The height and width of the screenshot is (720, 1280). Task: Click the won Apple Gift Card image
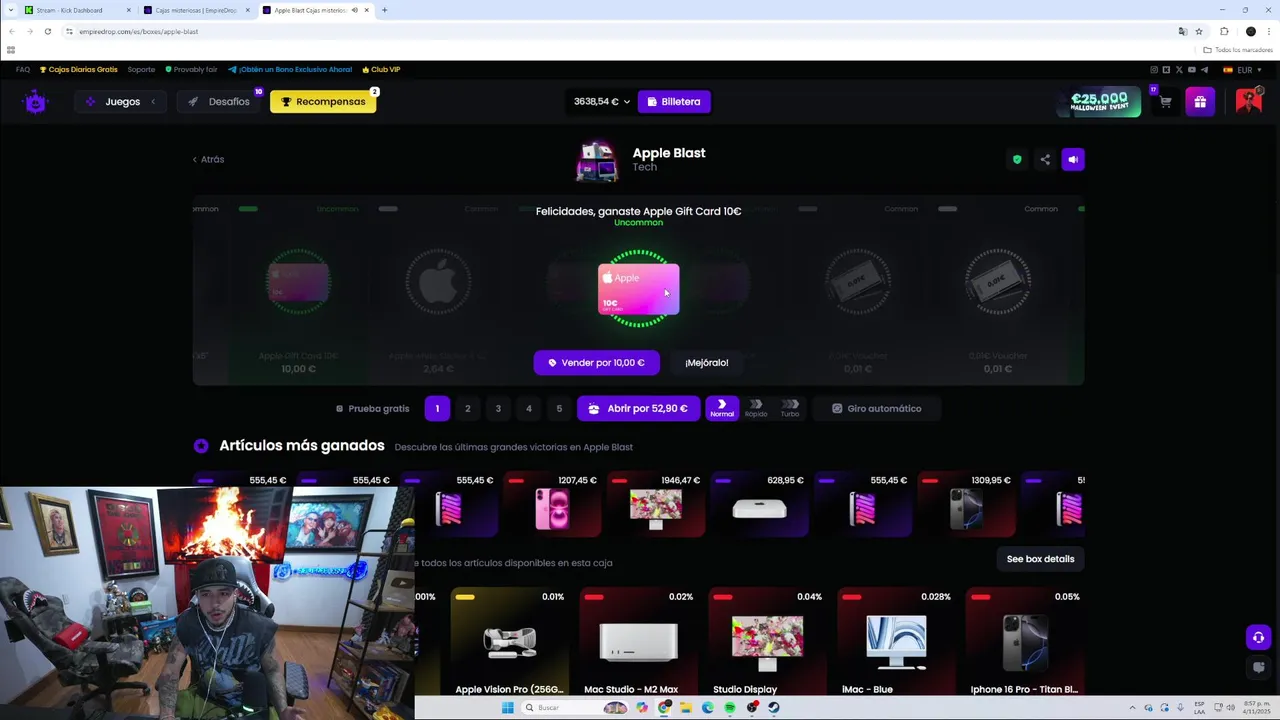point(638,289)
